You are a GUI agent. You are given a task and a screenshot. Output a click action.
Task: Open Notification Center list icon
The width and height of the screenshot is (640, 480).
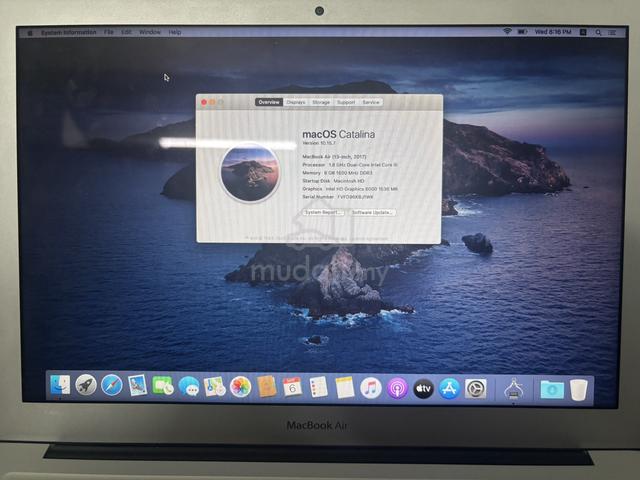pos(612,32)
